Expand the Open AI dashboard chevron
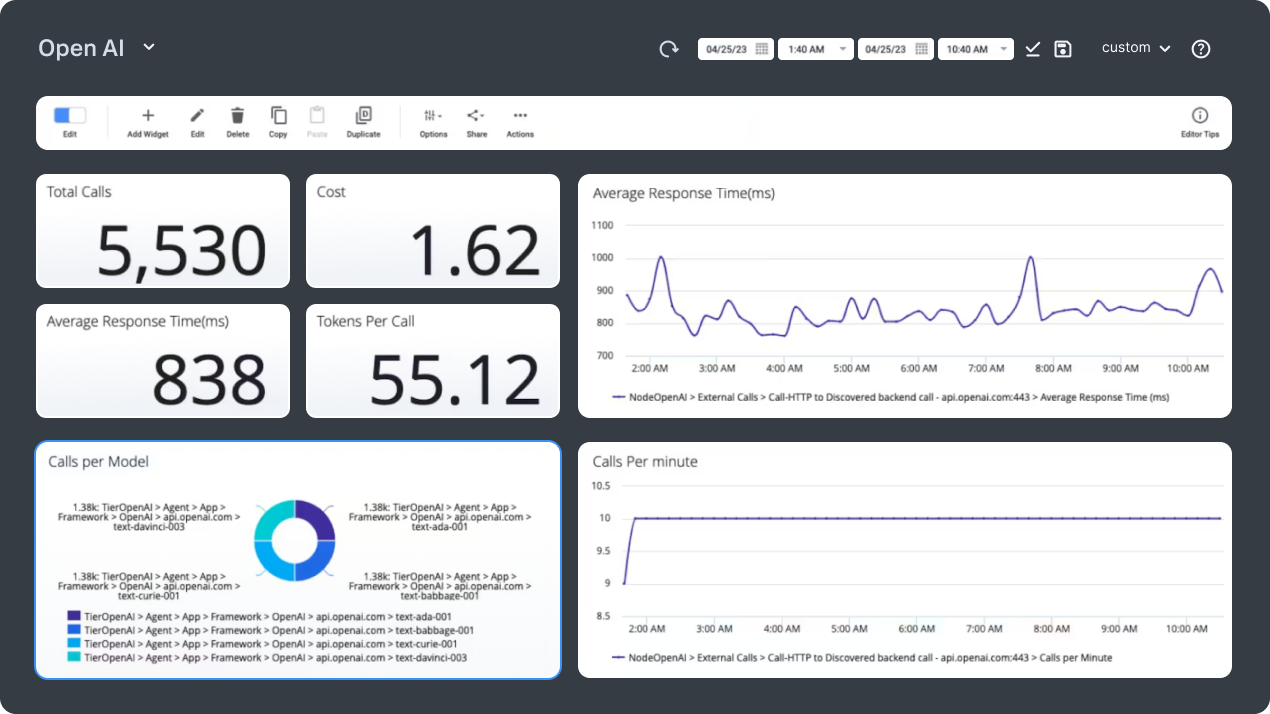The width and height of the screenshot is (1270, 714). [x=149, y=47]
